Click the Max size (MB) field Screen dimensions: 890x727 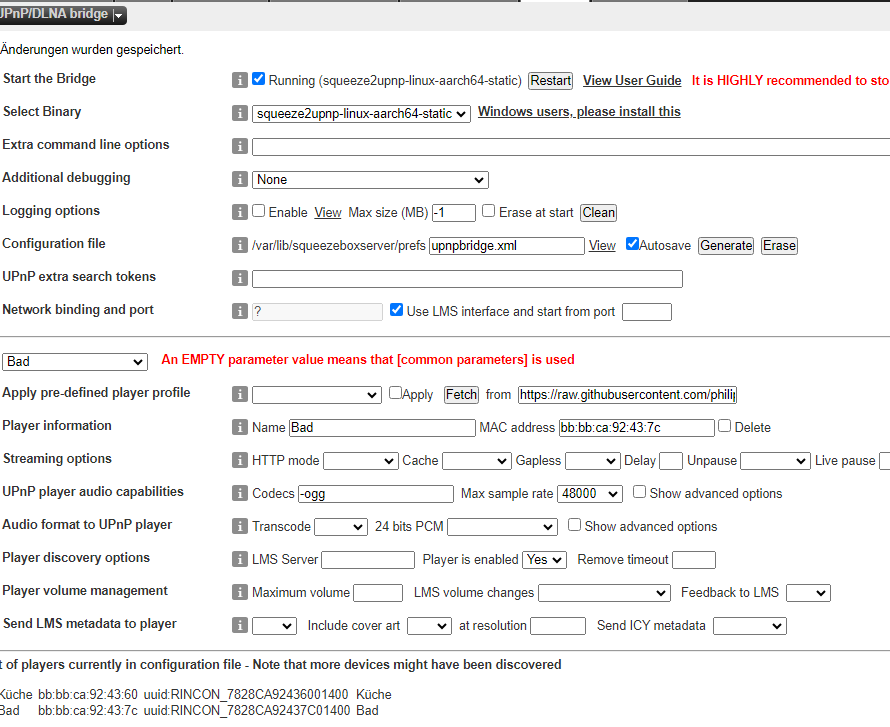pyautogui.click(x=454, y=213)
